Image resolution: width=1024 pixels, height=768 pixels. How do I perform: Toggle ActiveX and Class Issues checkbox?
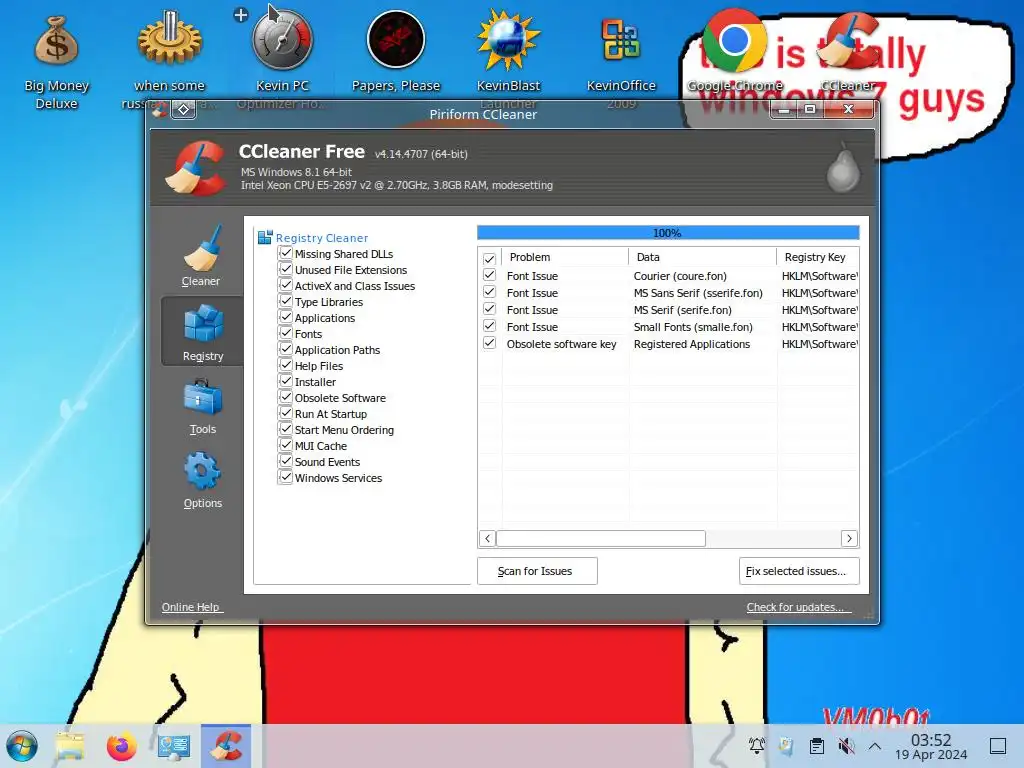(x=285, y=285)
